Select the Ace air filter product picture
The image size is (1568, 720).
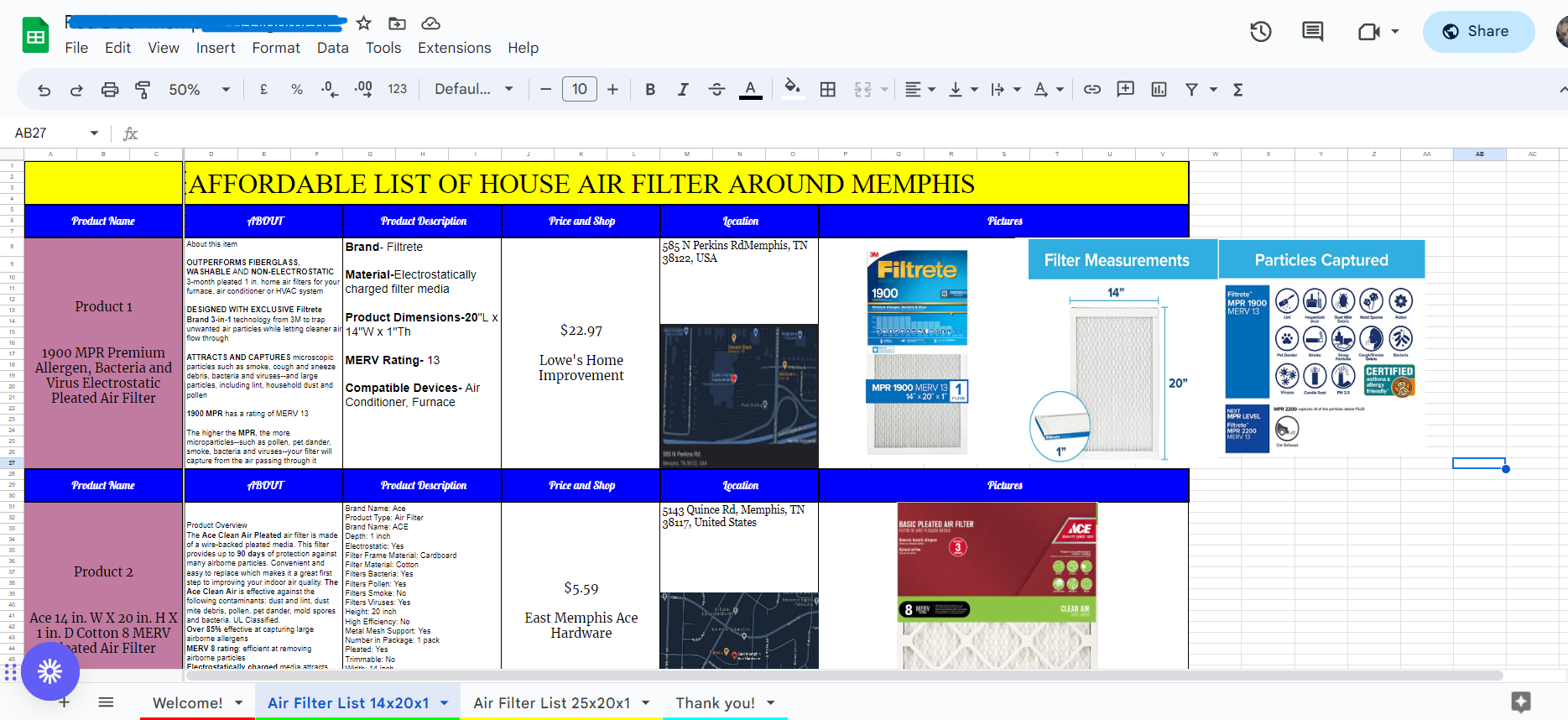click(x=998, y=586)
